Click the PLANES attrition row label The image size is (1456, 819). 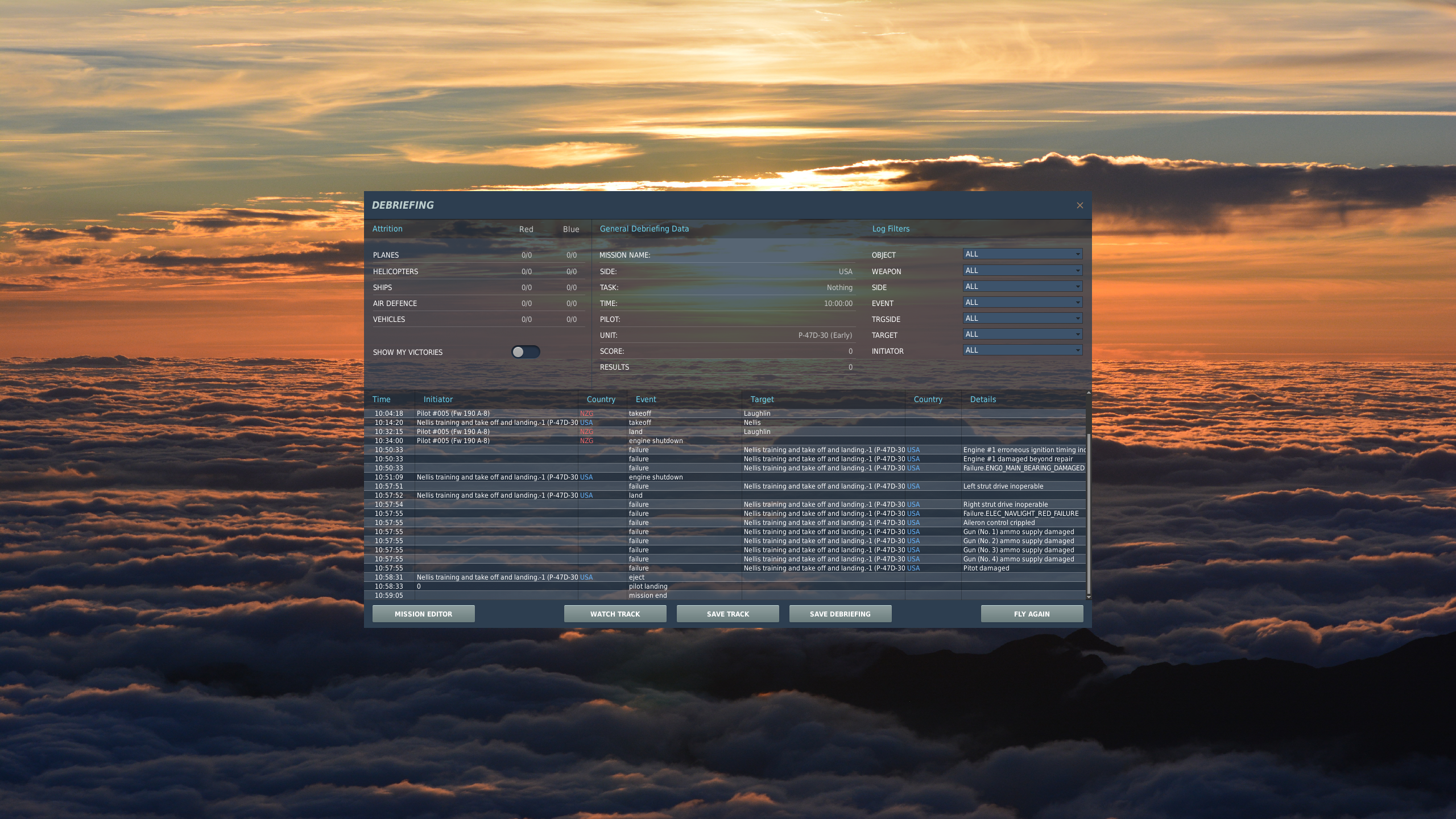pyautogui.click(x=386, y=255)
